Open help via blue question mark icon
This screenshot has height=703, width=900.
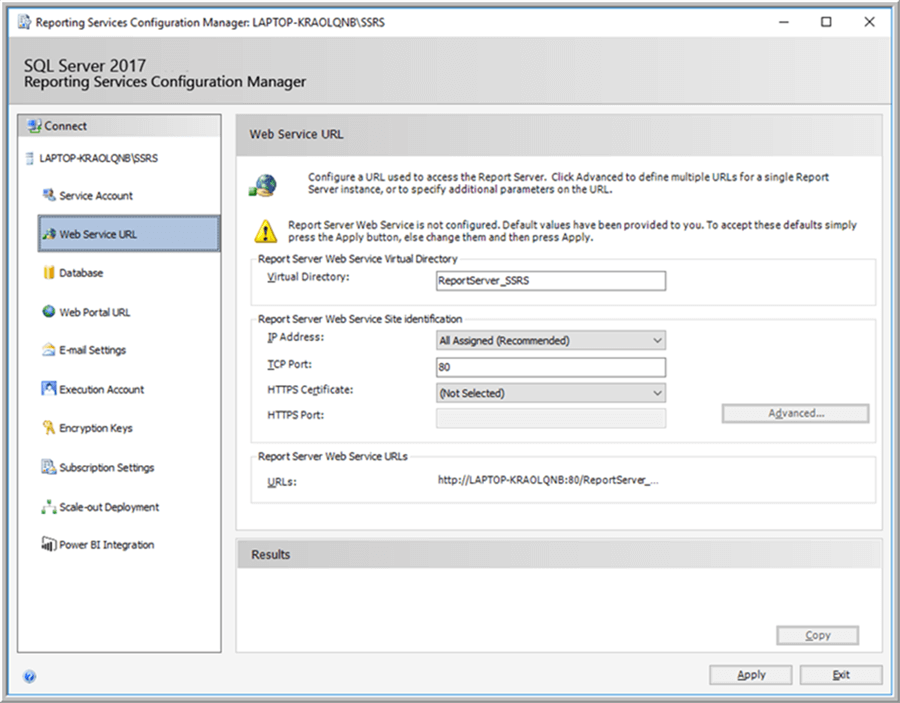click(29, 676)
